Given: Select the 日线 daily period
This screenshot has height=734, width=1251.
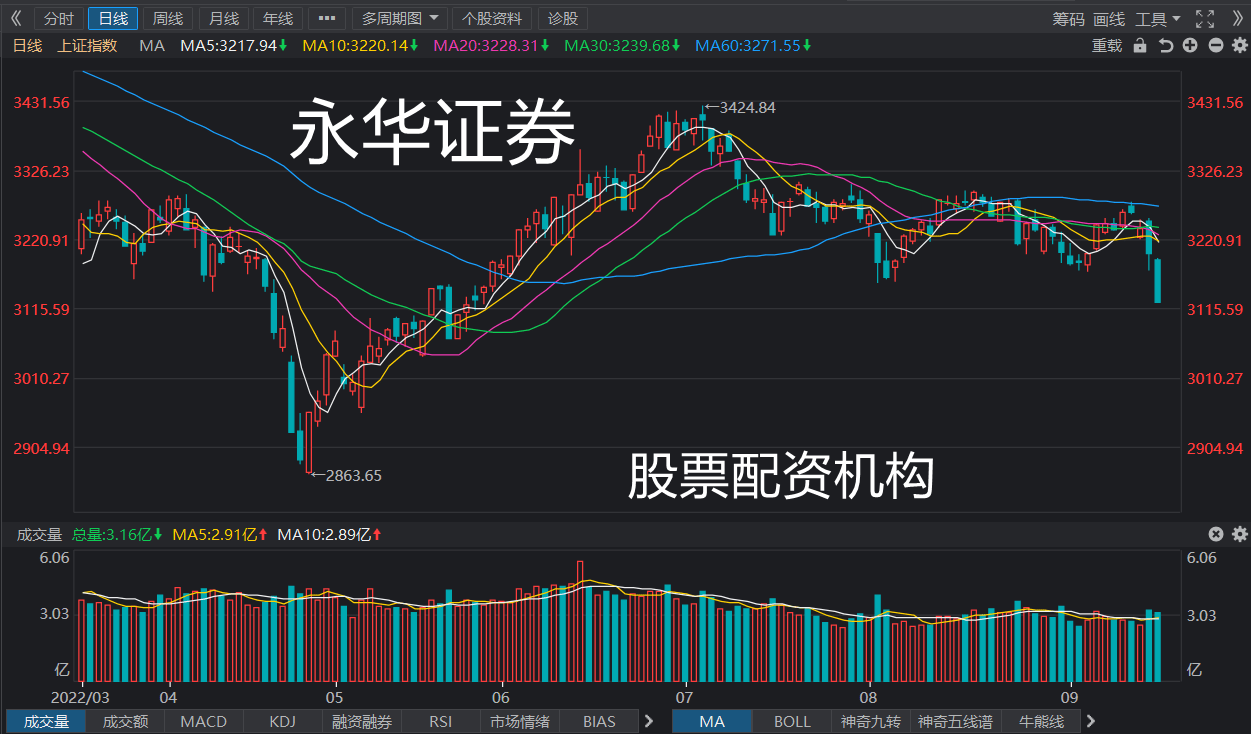Looking at the screenshot, I should coord(113,19).
